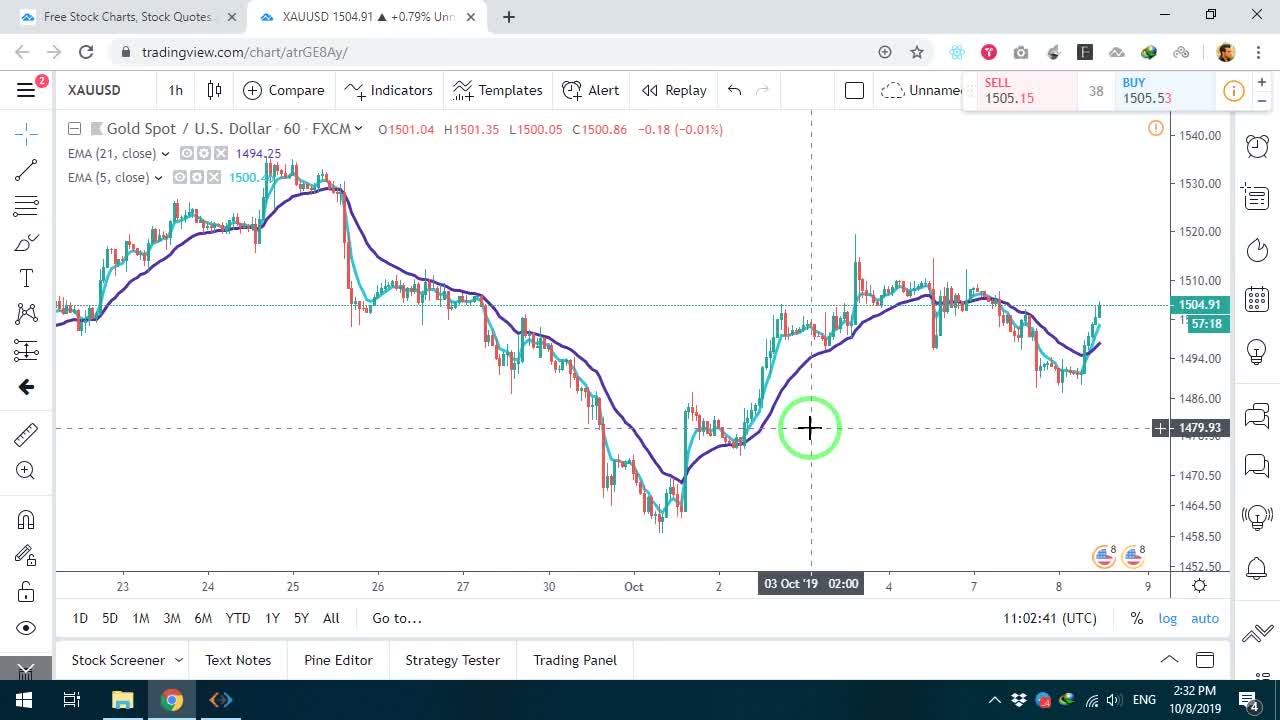Open the chart settings gear
Viewport: 1280px width, 720px height.
click(1199, 586)
